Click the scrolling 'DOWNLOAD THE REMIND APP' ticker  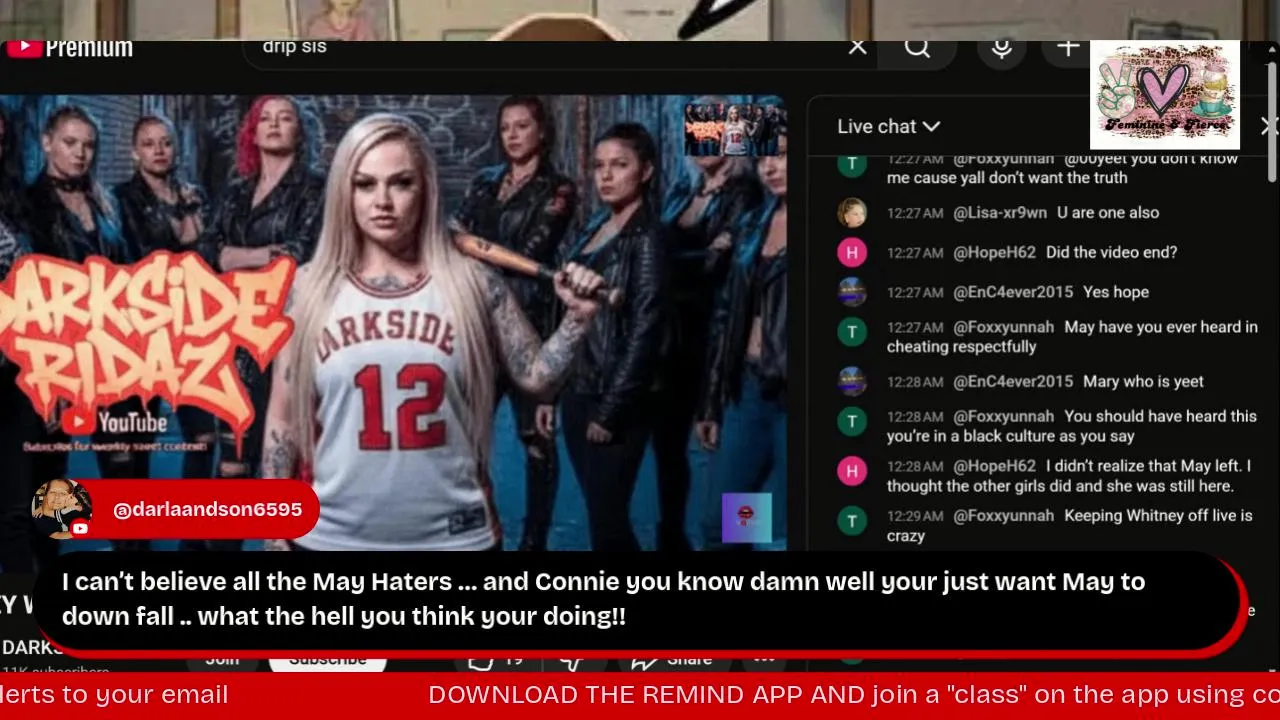pyautogui.click(x=854, y=694)
